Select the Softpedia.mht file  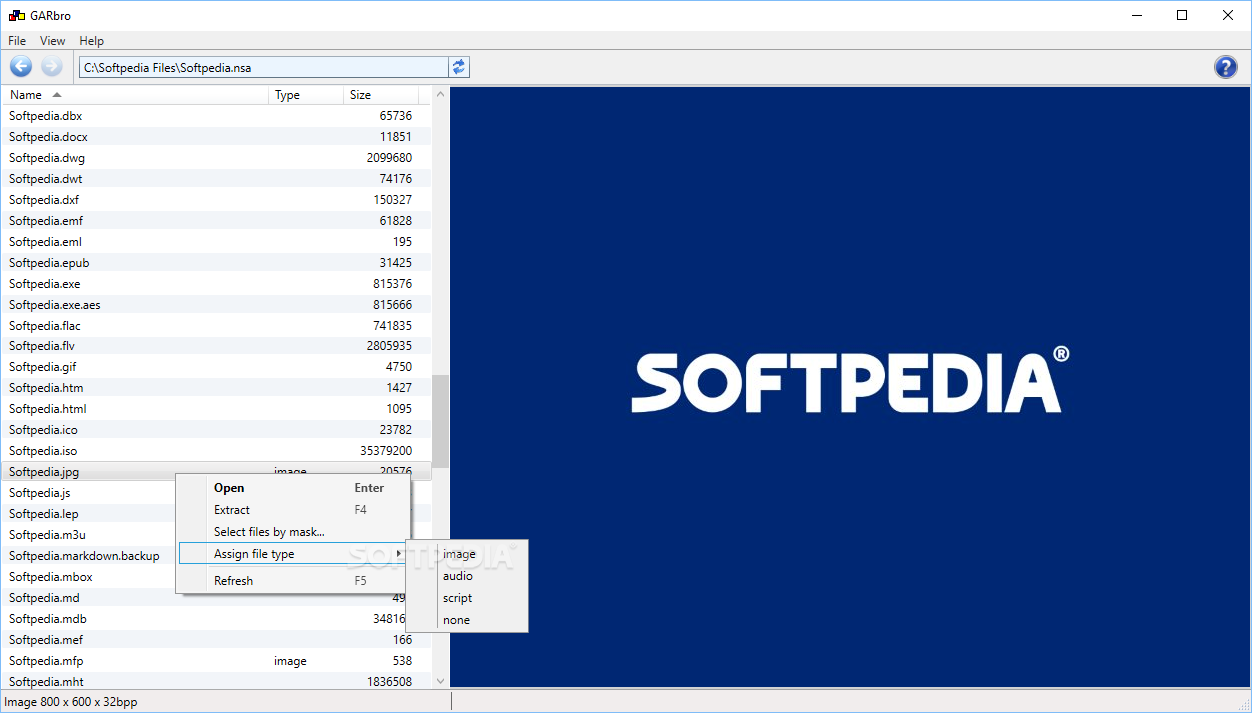217,682
